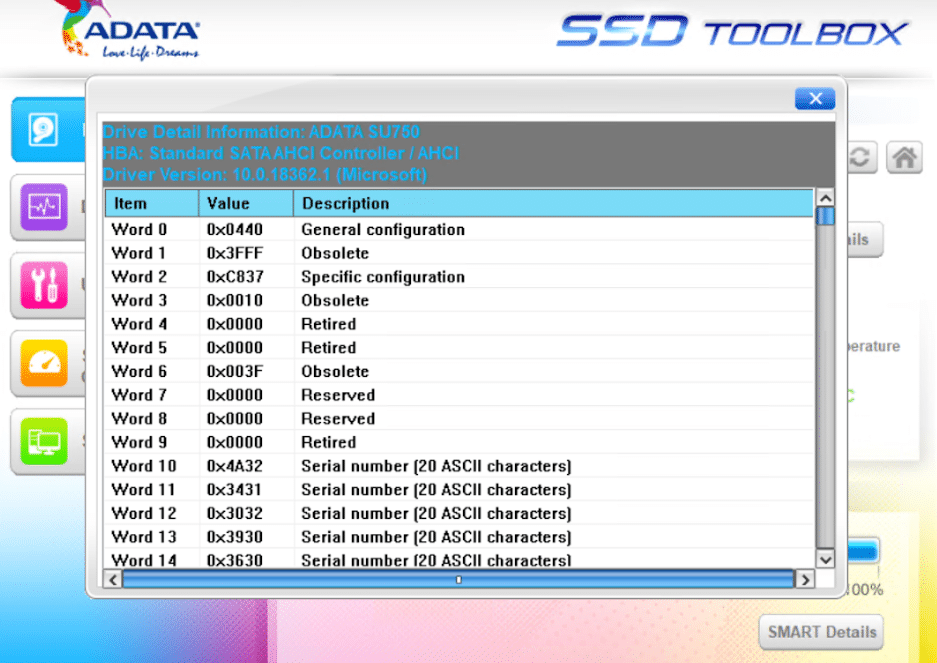The height and width of the screenshot is (663, 937).
Task: Click the vertical scrollbar down arrow
Action: (825, 560)
